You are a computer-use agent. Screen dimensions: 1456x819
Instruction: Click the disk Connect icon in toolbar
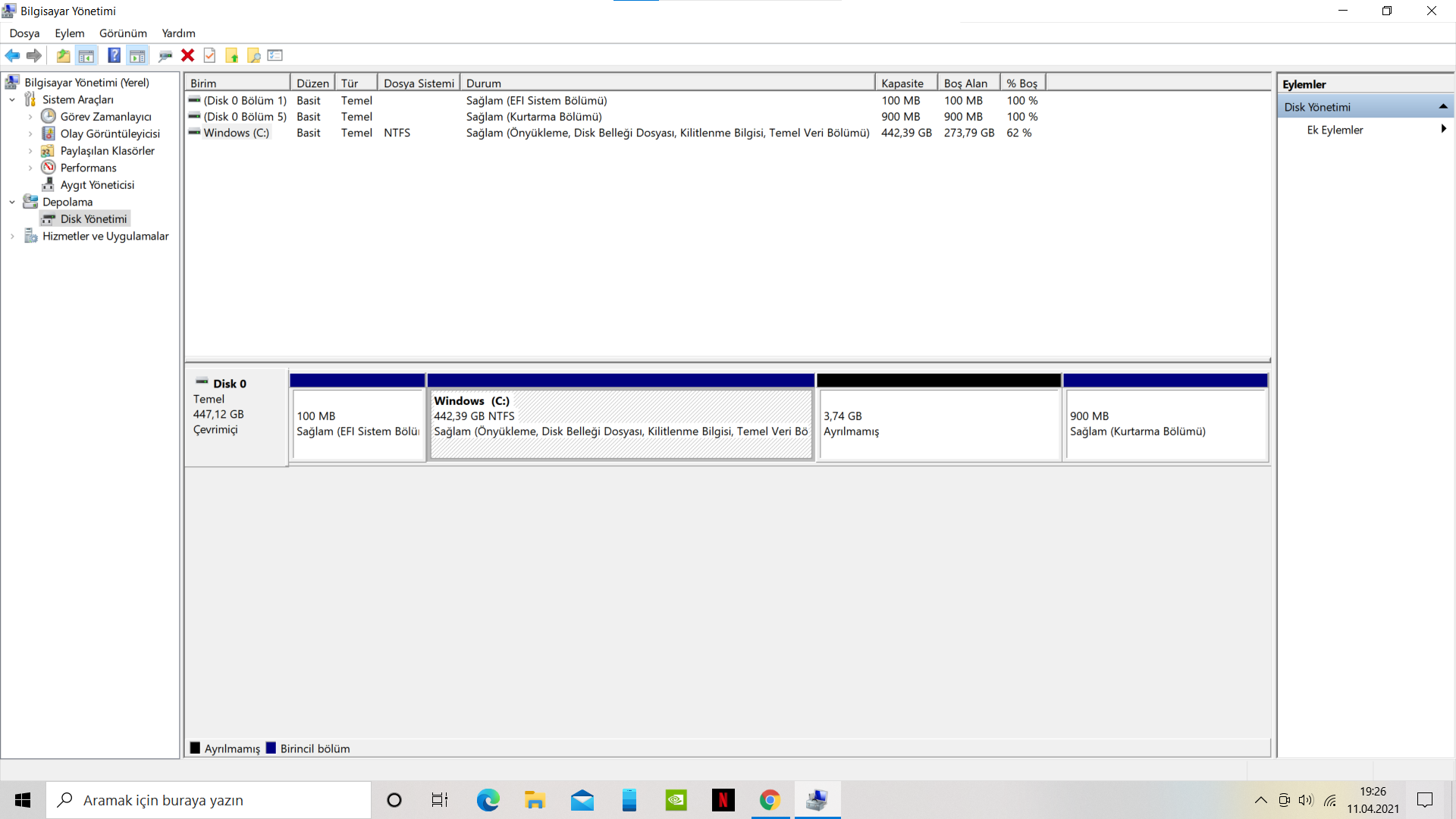(165, 55)
